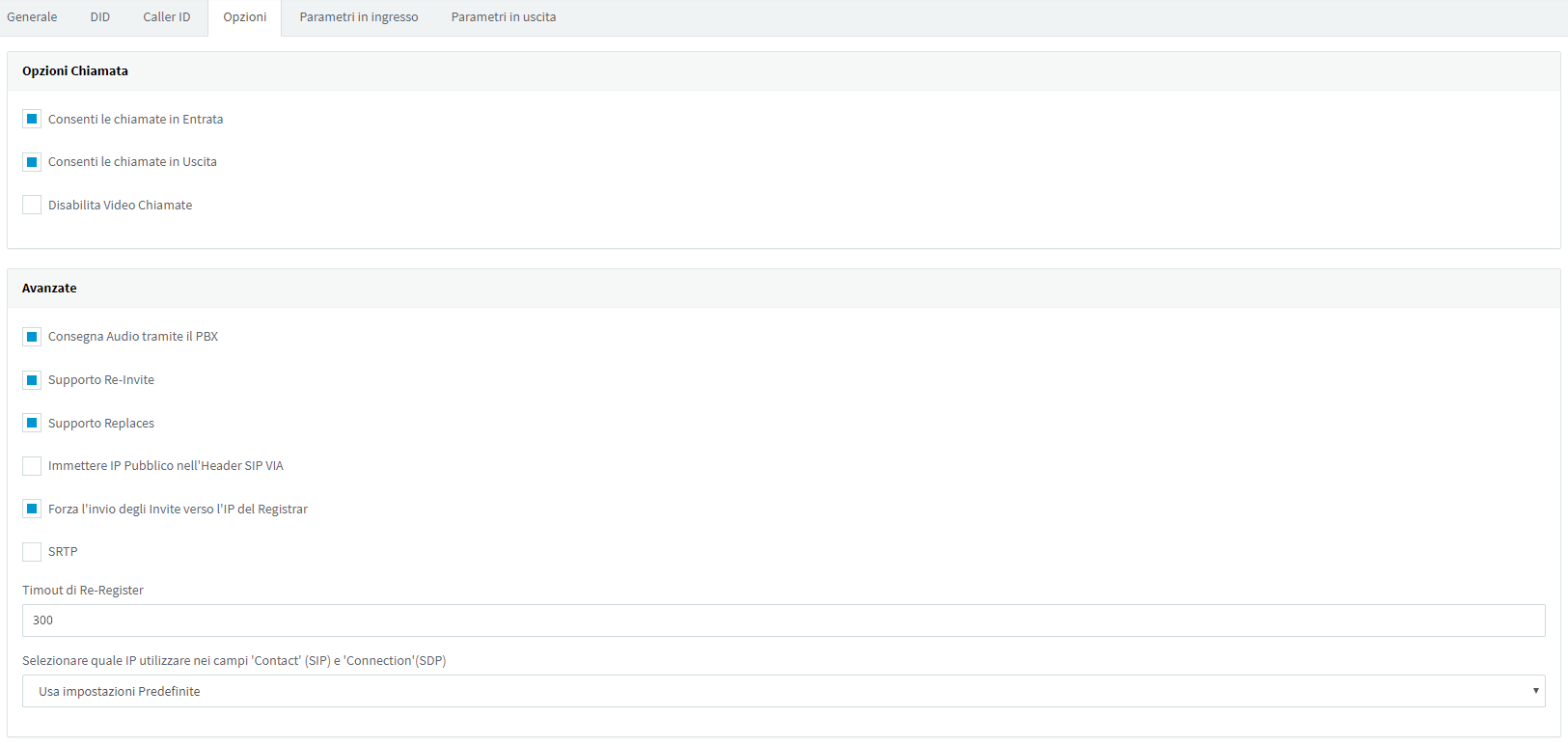Enable the SRTP checkbox
1568x745 pixels.
[32, 552]
